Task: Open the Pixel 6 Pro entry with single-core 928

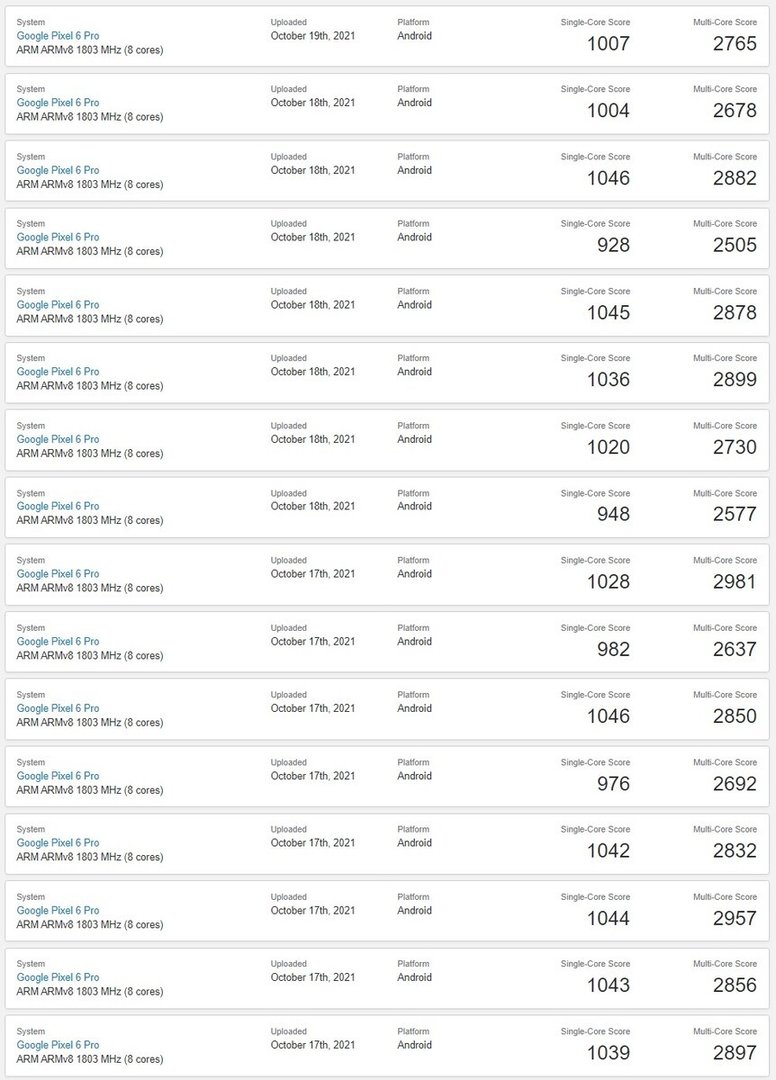Action: coord(58,237)
